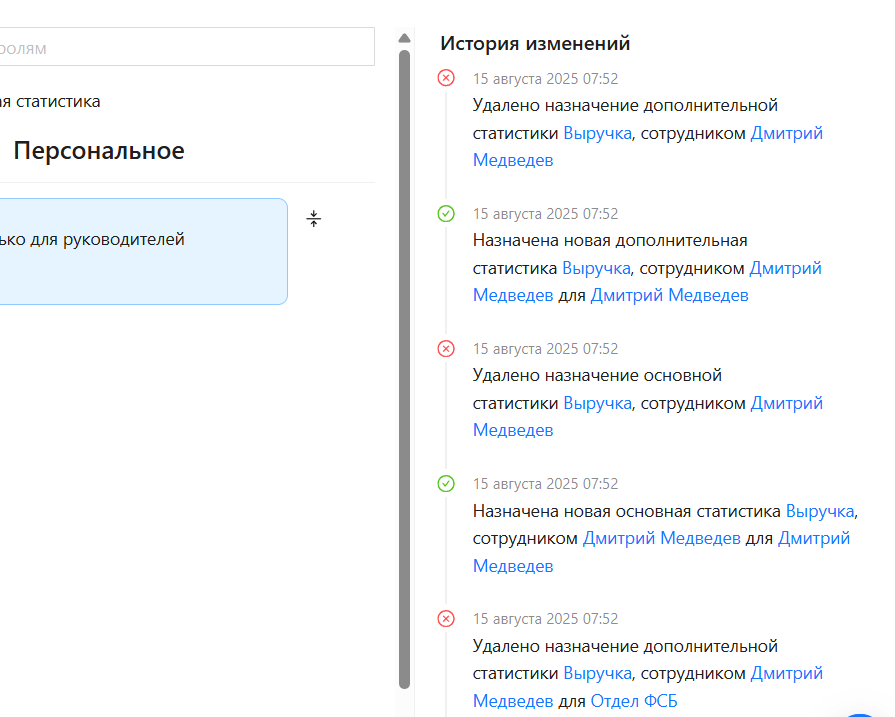Collapse the card using the vertical compress icon
Screen dimensions: 895x717
pyautogui.click(x=314, y=219)
